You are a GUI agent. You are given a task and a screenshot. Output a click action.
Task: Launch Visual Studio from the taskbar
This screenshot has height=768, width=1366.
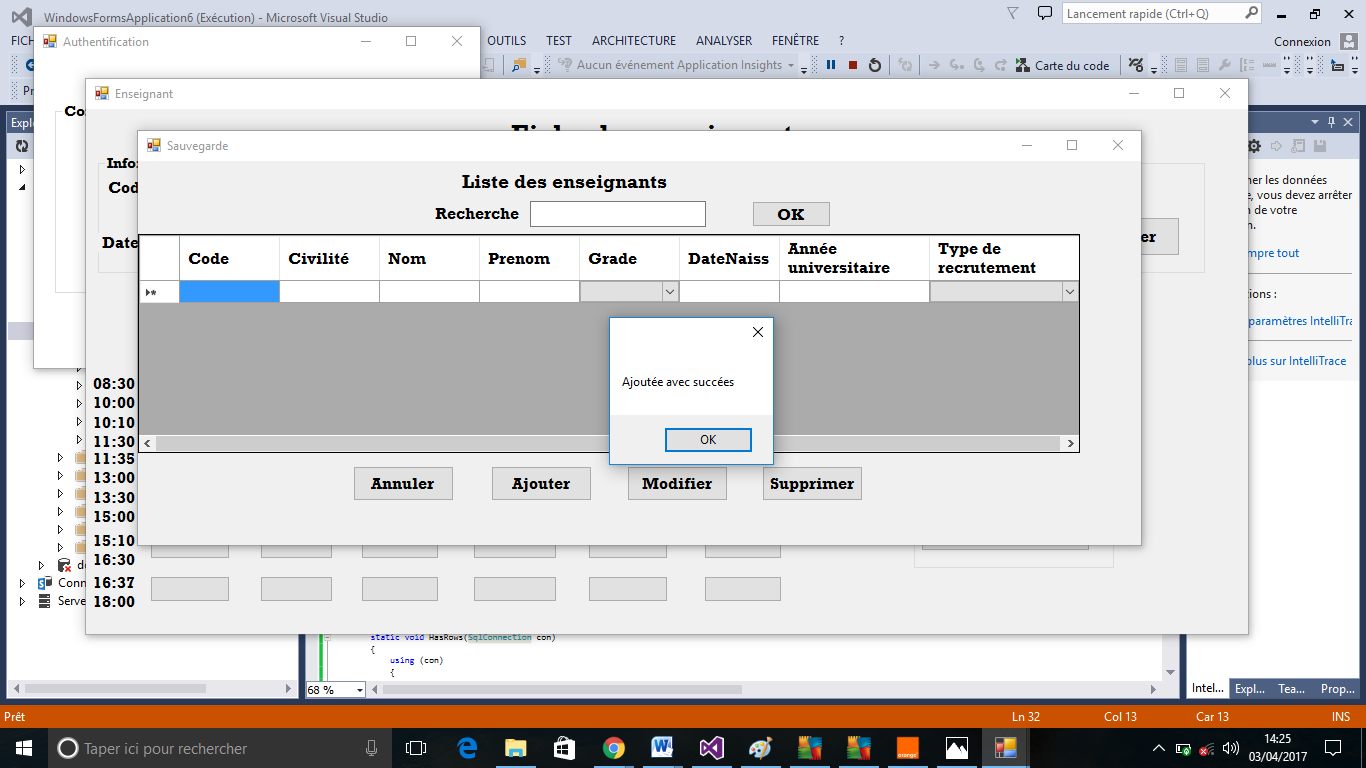pos(712,748)
